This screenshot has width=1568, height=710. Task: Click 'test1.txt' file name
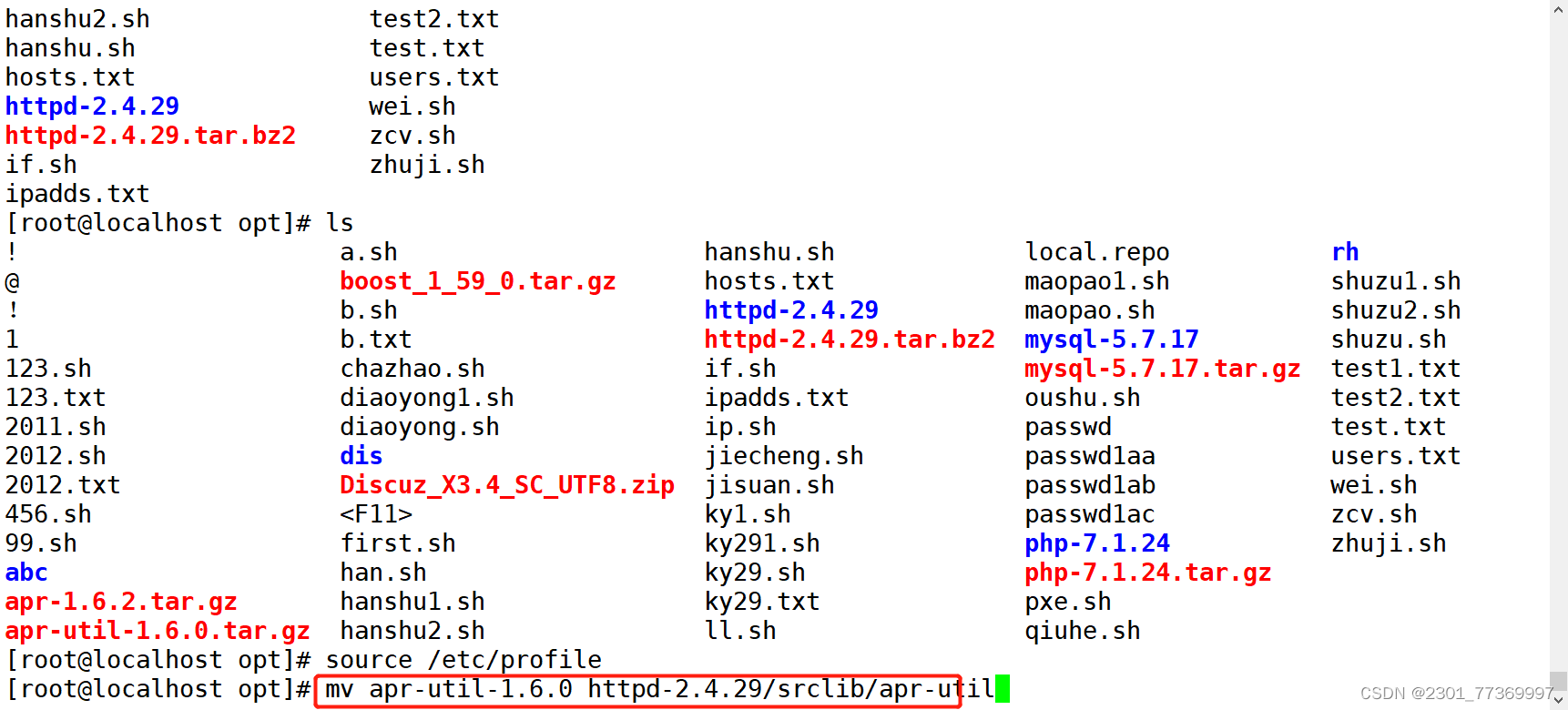[x=1396, y=369]
